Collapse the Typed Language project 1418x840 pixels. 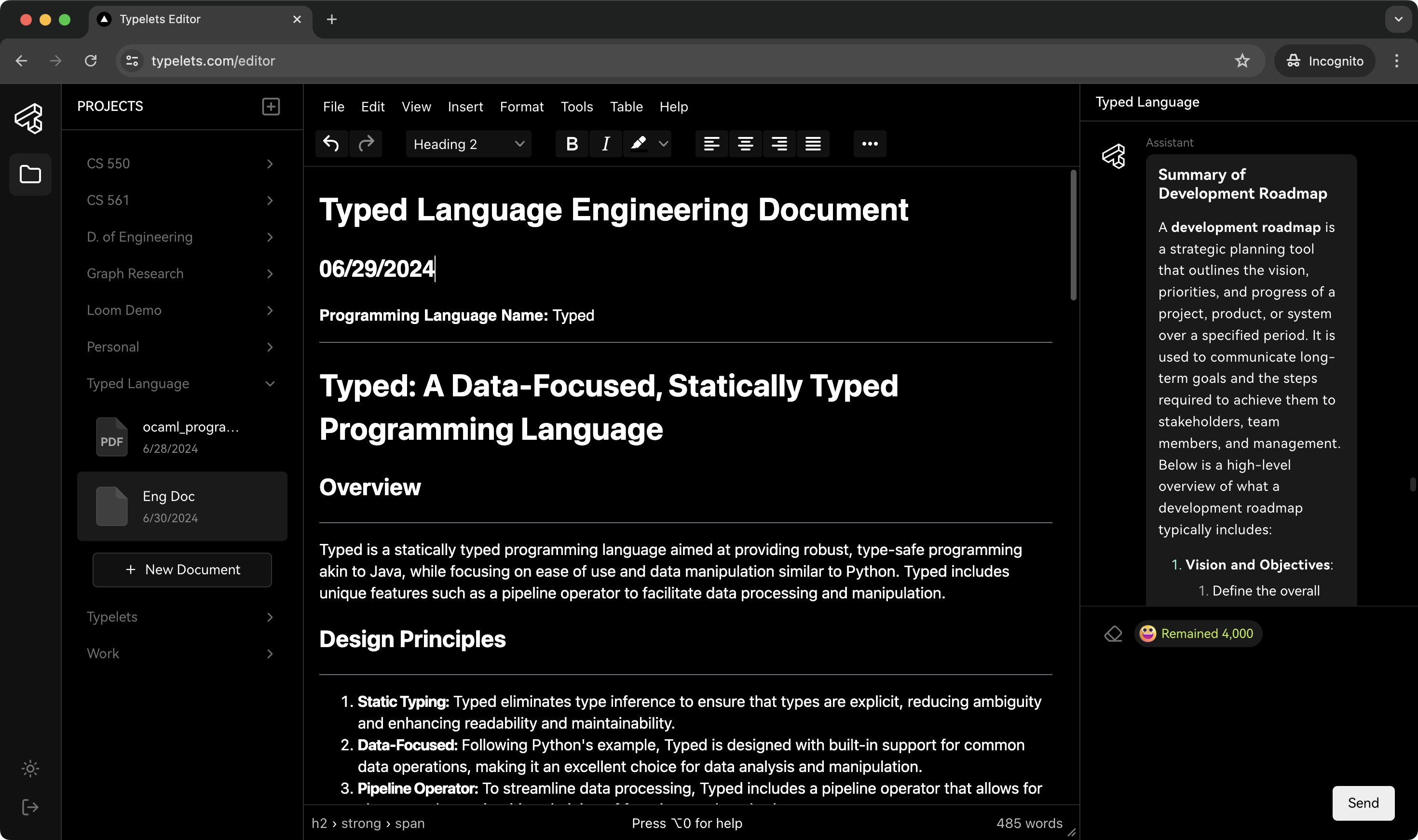(x=270, y=384)
